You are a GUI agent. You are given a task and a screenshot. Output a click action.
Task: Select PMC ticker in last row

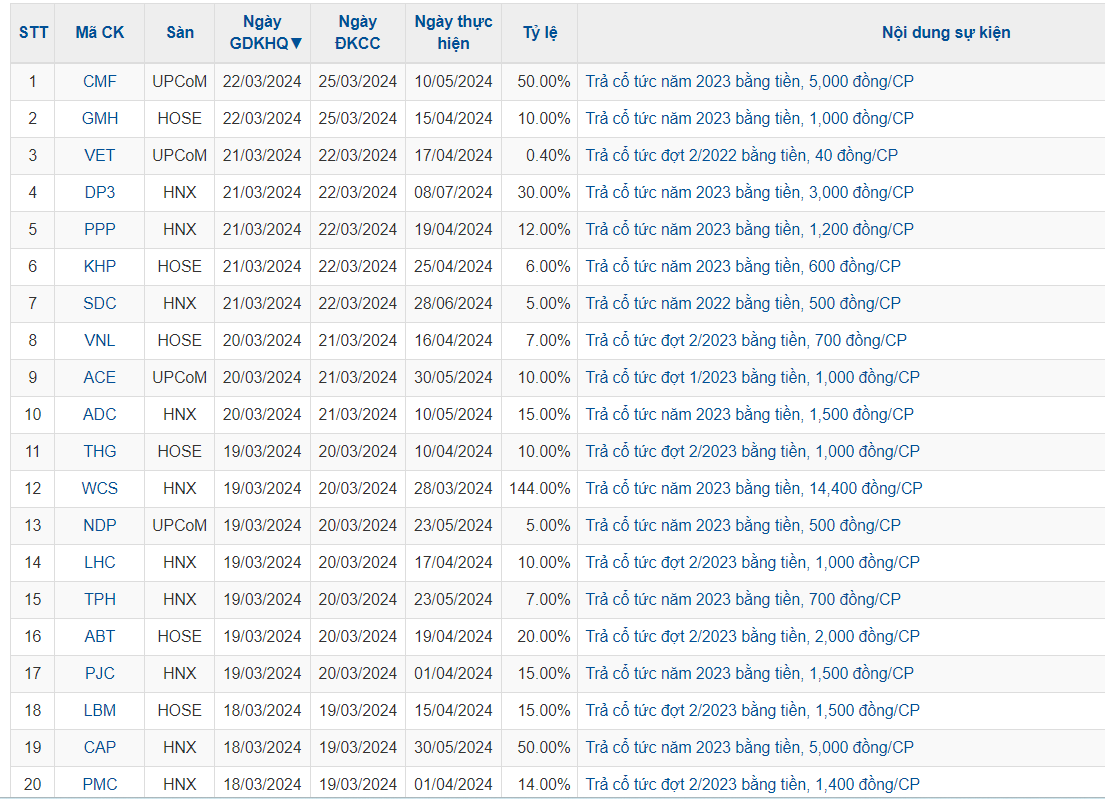click(100, 784)
